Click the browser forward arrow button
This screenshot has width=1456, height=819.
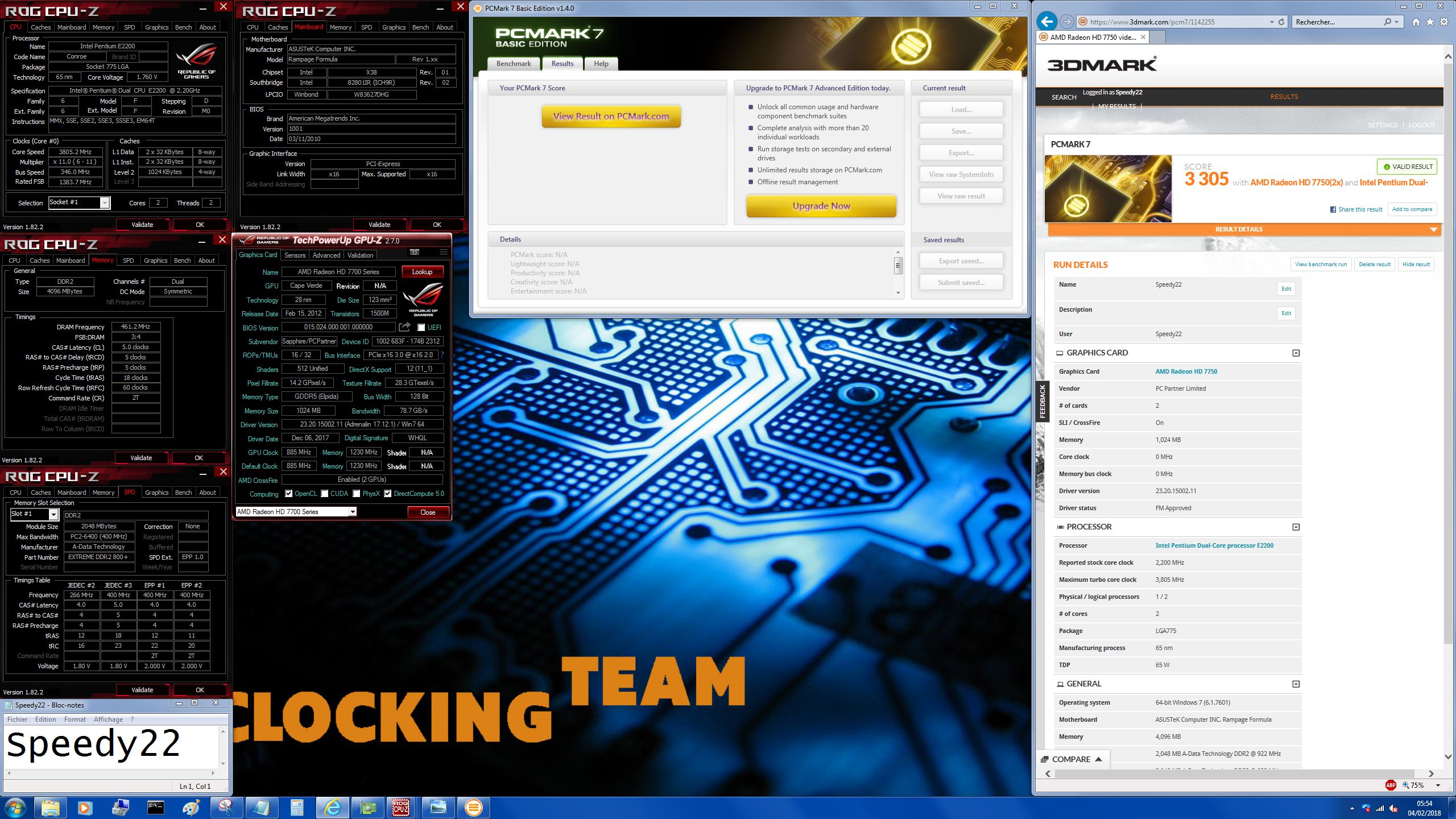1066,22
